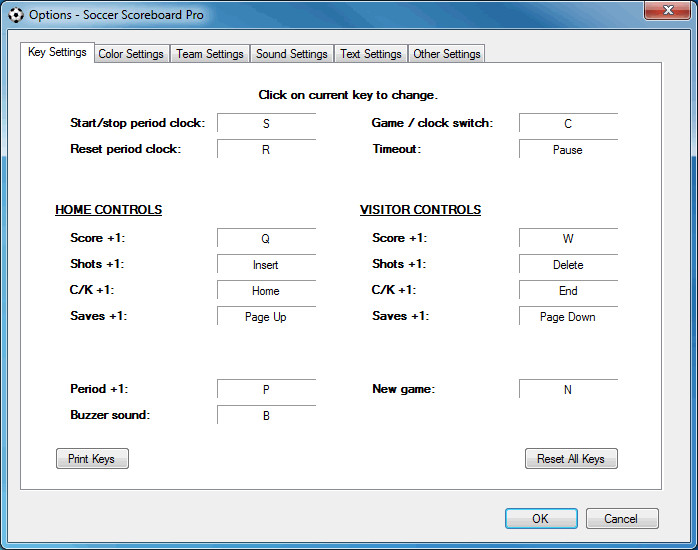The image size is (698, 550).
Task: Click the Home 'C/K +1:' label
Action: [92, 290]
